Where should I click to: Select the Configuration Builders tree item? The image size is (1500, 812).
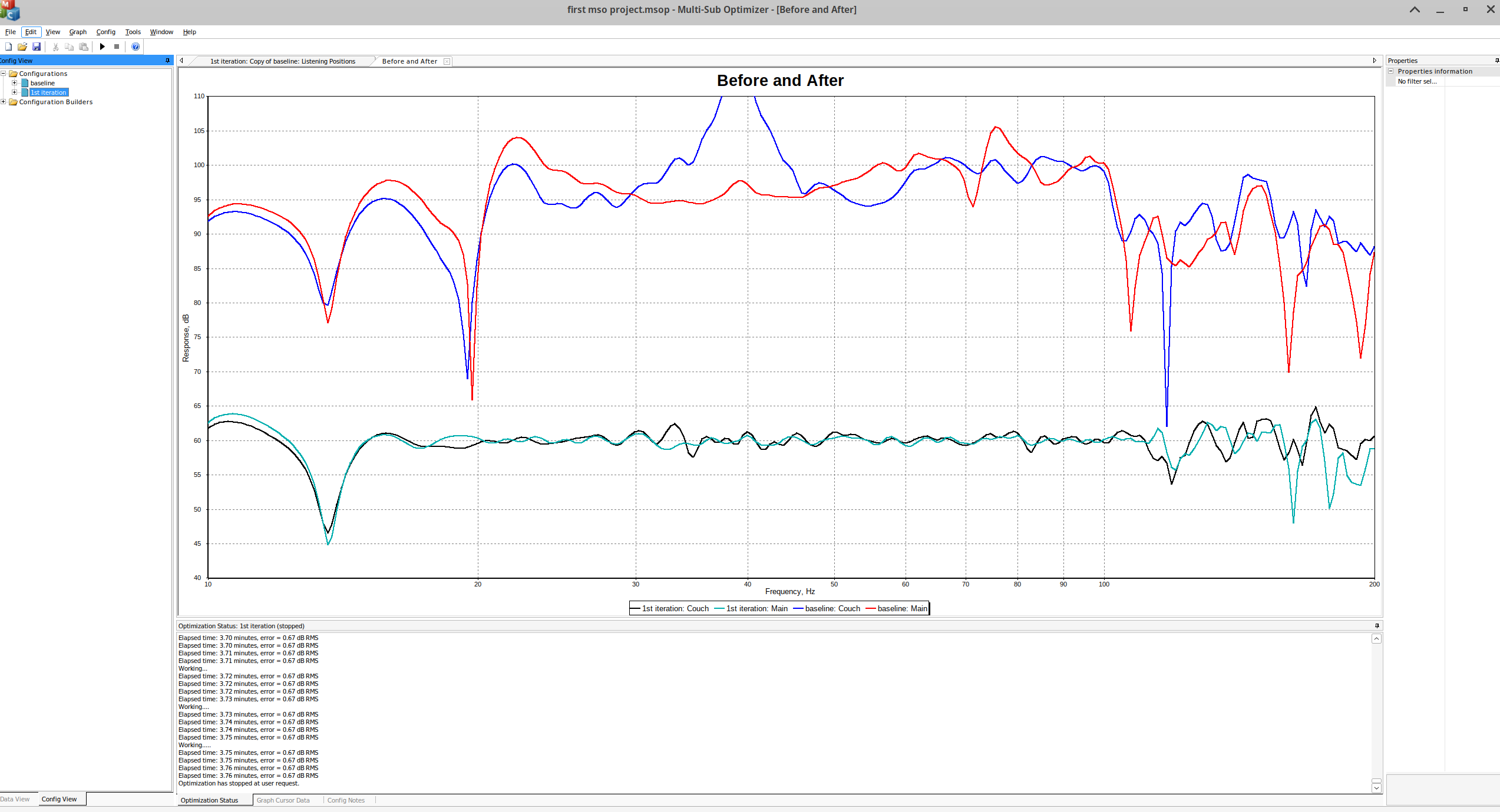coord(56,102)
